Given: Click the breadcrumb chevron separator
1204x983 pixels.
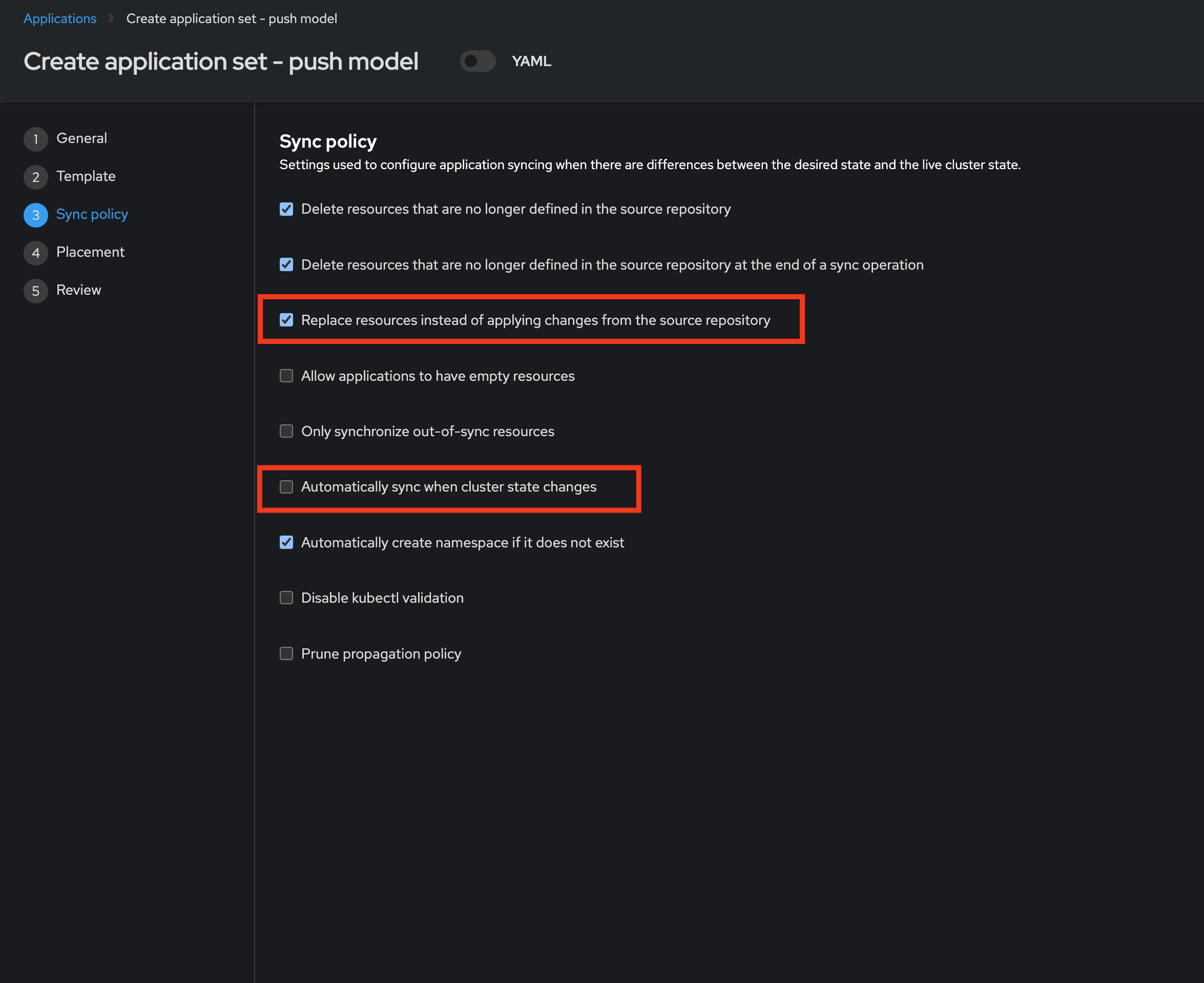Looking at the screenshot, I should pyautogui.click(x=111, y=18).
